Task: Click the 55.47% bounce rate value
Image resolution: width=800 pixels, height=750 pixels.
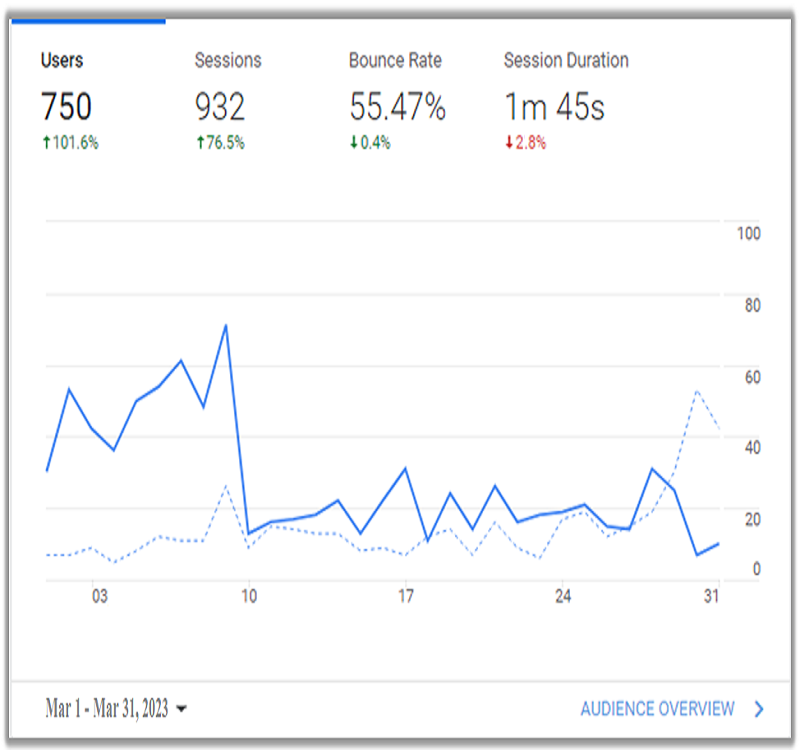Action: [x=397, y=107]
